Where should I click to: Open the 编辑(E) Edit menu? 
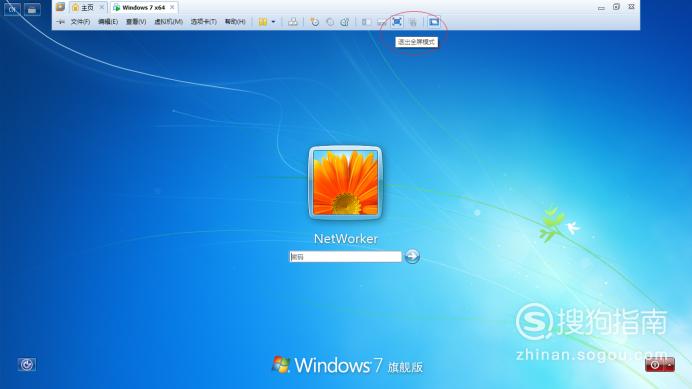point(108,22)
